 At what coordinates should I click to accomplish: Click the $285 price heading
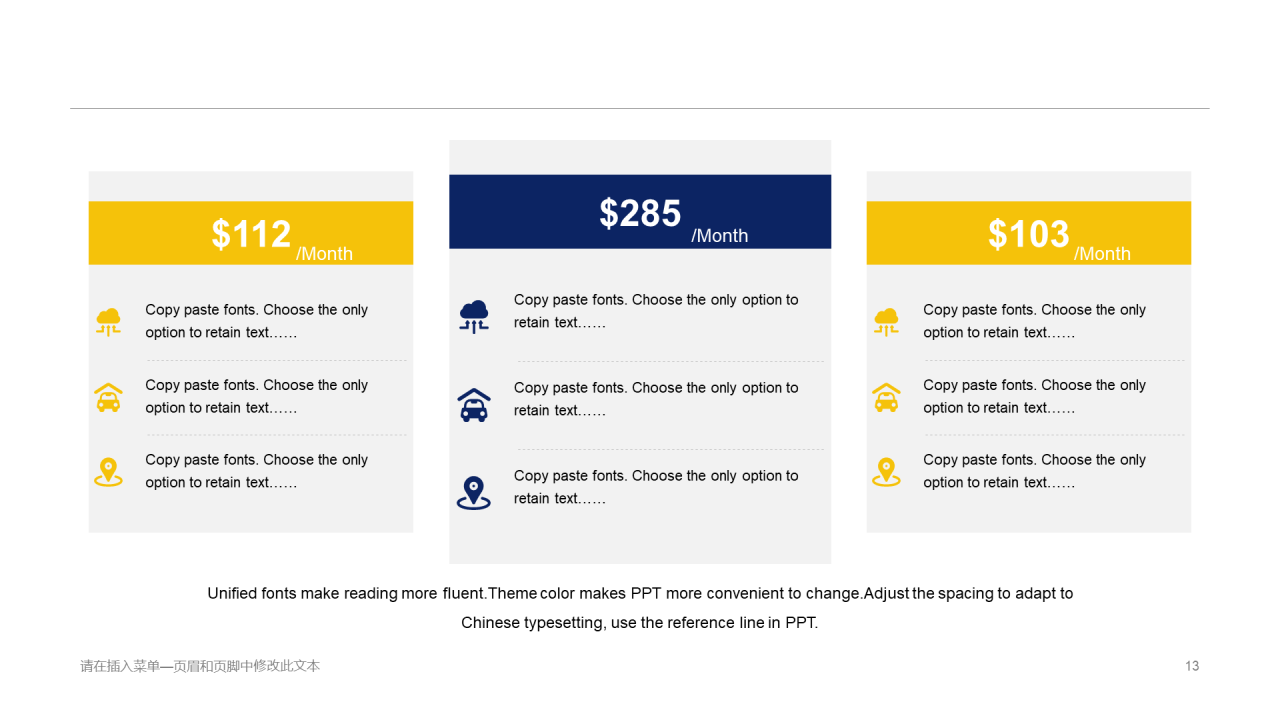[640, 213]
